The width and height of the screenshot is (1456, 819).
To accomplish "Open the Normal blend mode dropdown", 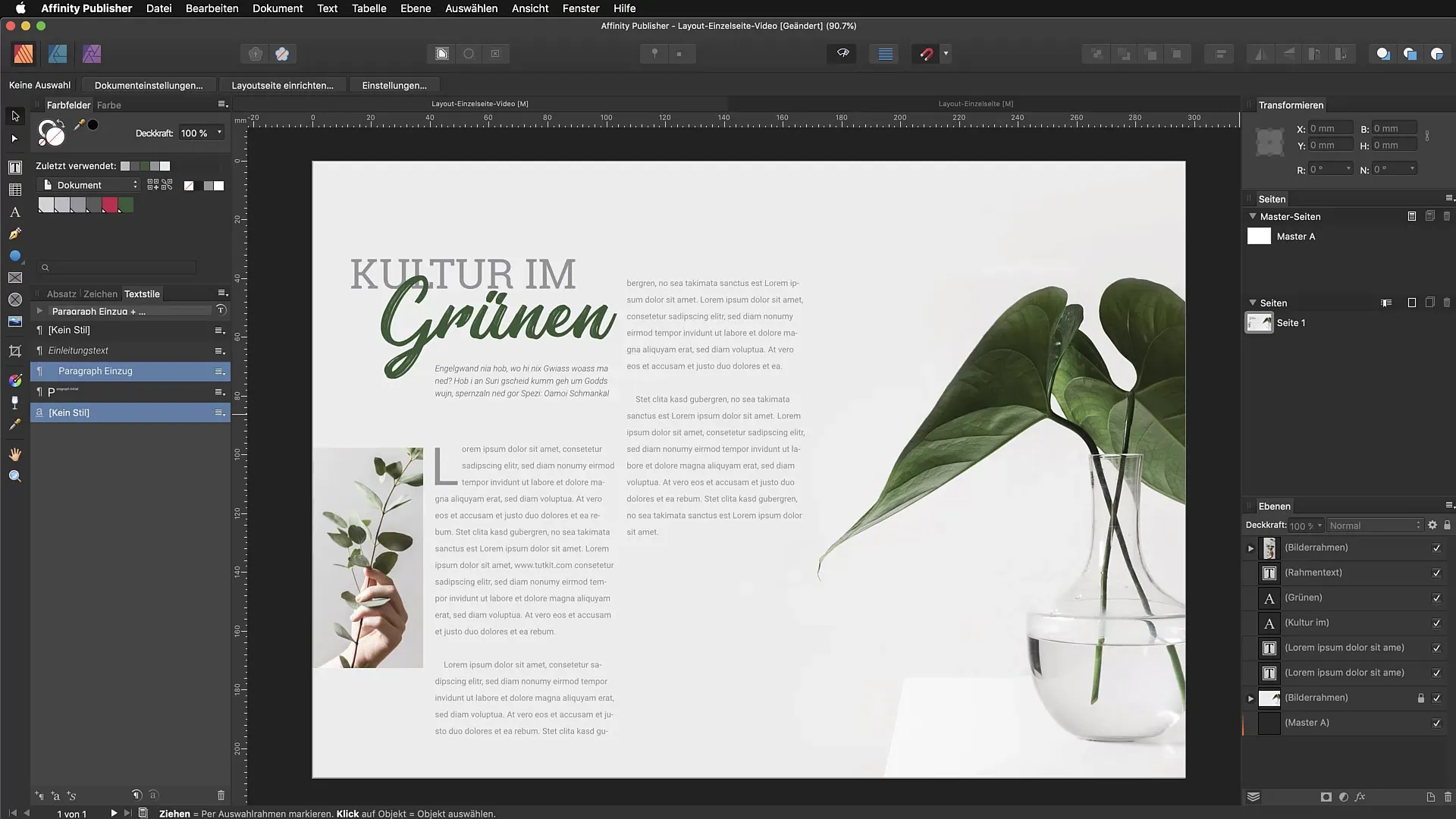I will [x=1375, y=525].
